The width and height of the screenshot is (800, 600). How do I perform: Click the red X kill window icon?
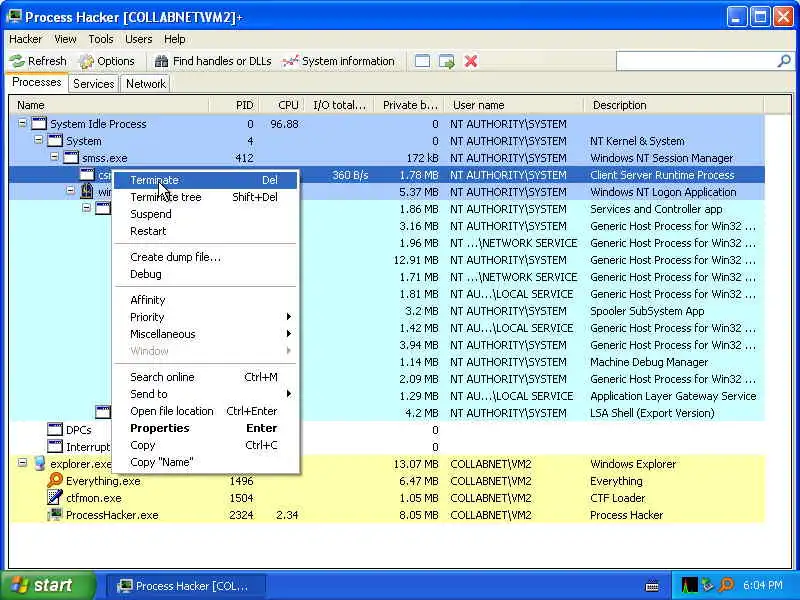[471, 61]
